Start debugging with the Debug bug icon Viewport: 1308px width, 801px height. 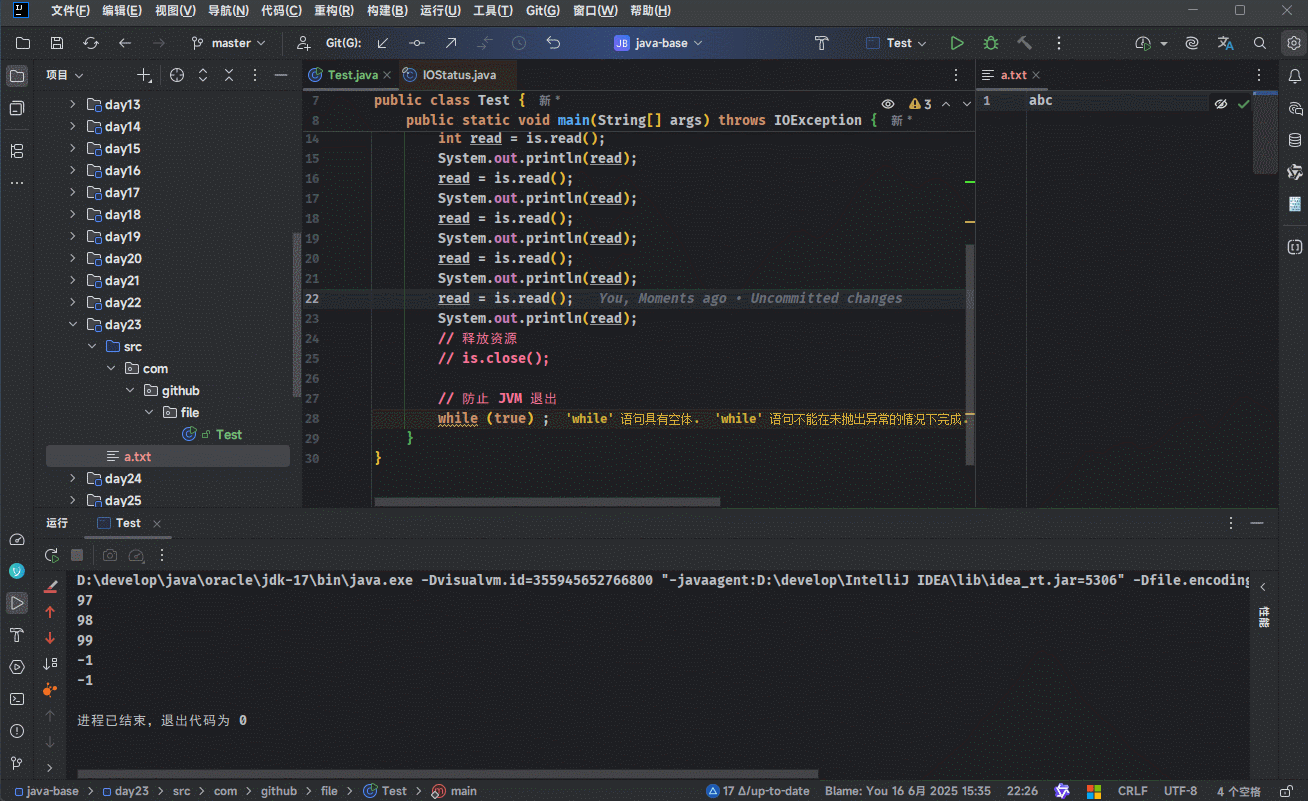(x=990, y=43)
